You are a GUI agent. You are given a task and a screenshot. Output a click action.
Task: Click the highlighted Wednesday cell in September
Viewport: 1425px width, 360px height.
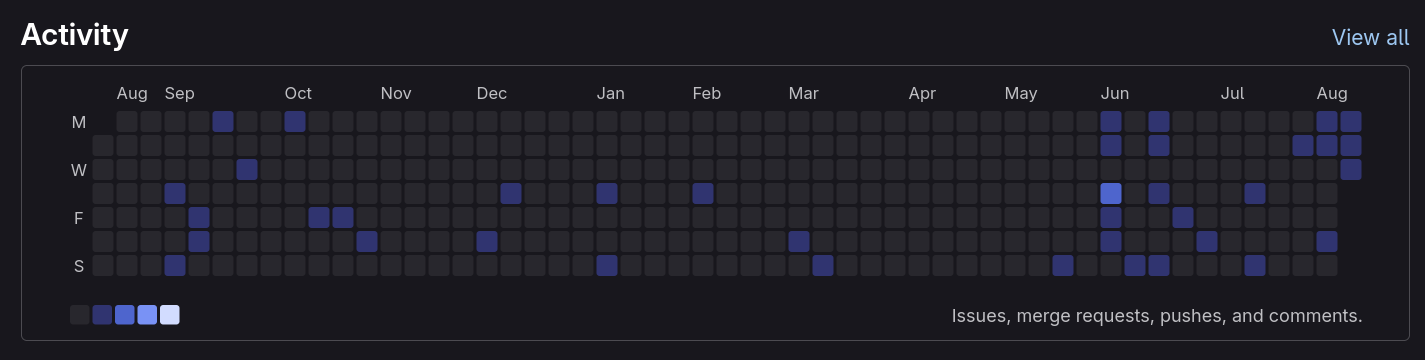[247, 169]
